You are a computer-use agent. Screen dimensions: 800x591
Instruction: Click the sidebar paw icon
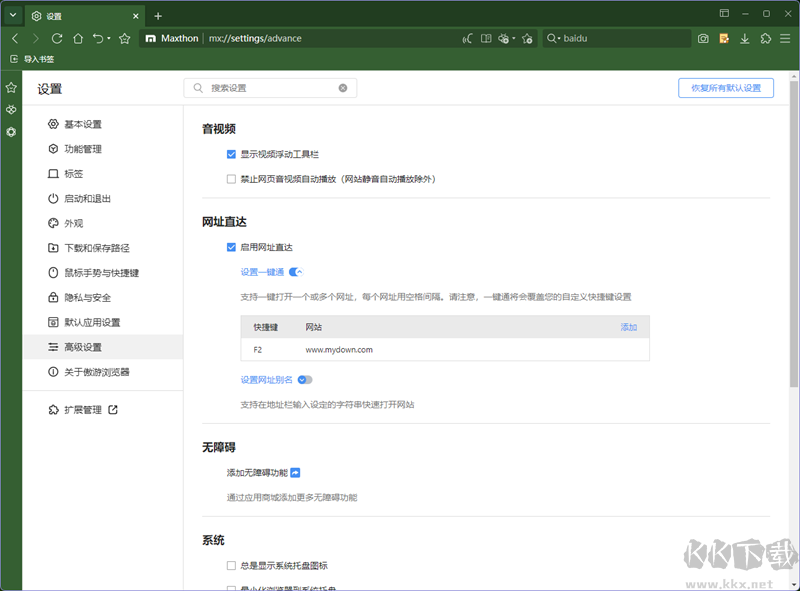(11, 110)
